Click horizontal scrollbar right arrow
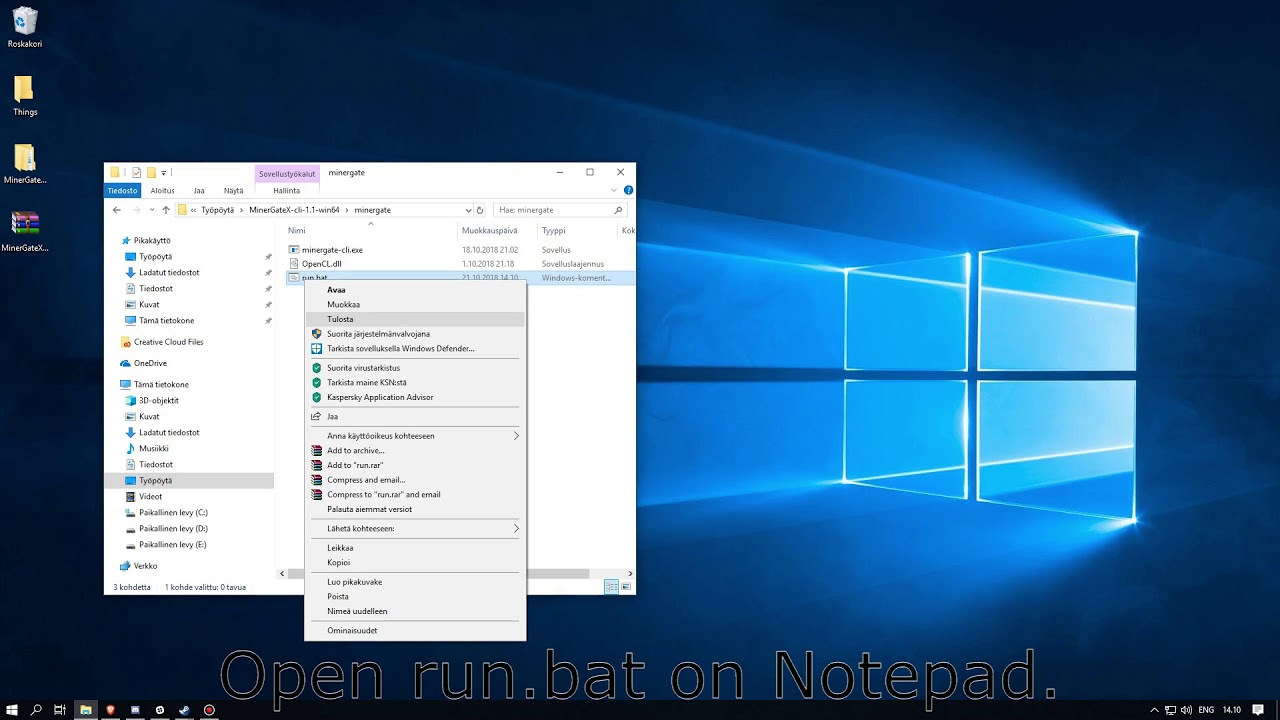This screenshot has height=720, width=1280. (x=630, y=574)
